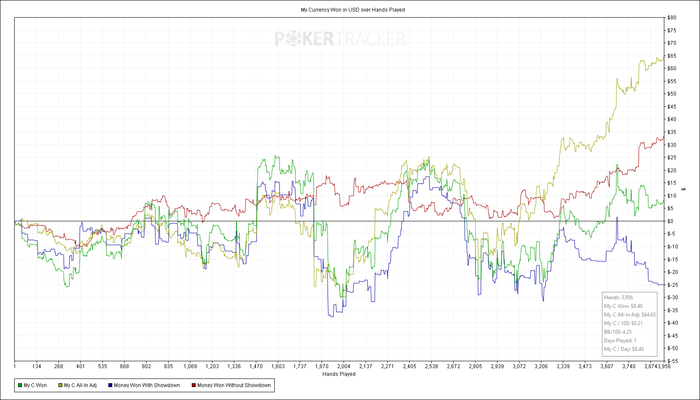Click the blue Money Won With Showdown swatch

click(110, 385)
